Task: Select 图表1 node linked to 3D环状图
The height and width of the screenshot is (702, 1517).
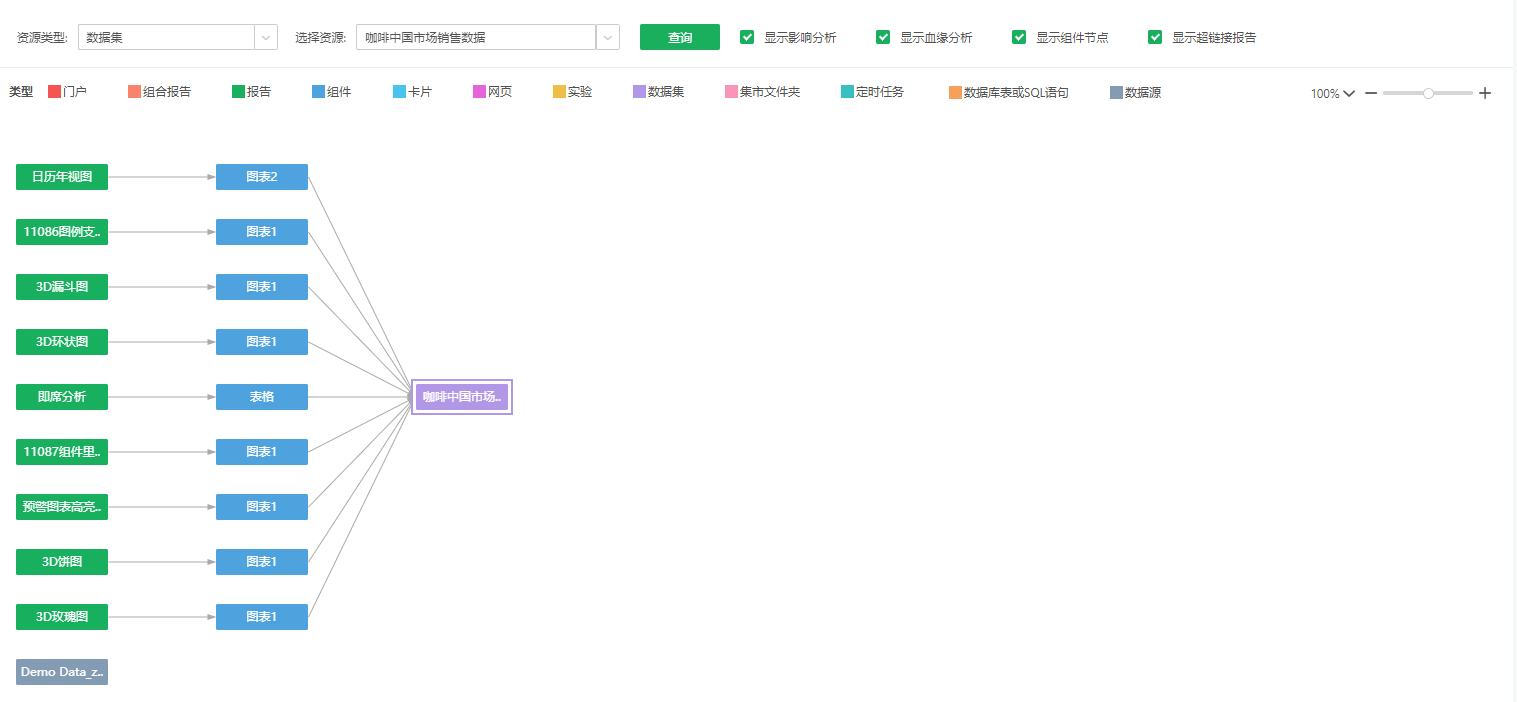Action: click(262, 342)
